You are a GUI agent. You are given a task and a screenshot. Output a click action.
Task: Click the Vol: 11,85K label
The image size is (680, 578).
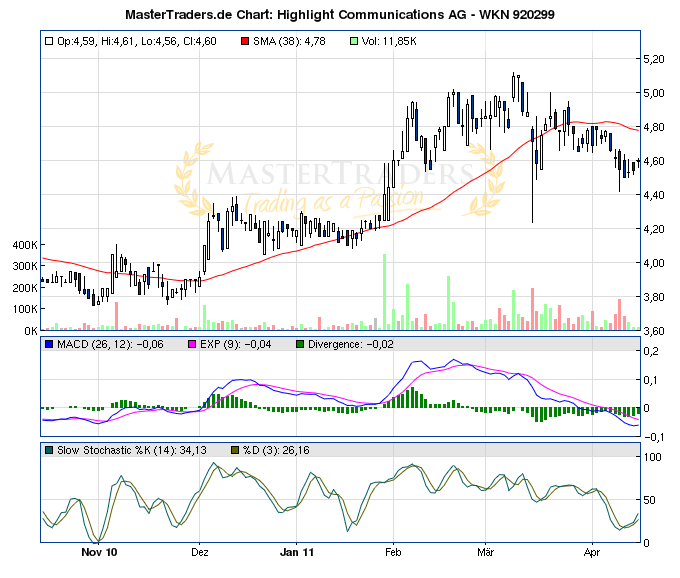click(x=389, y=42)
